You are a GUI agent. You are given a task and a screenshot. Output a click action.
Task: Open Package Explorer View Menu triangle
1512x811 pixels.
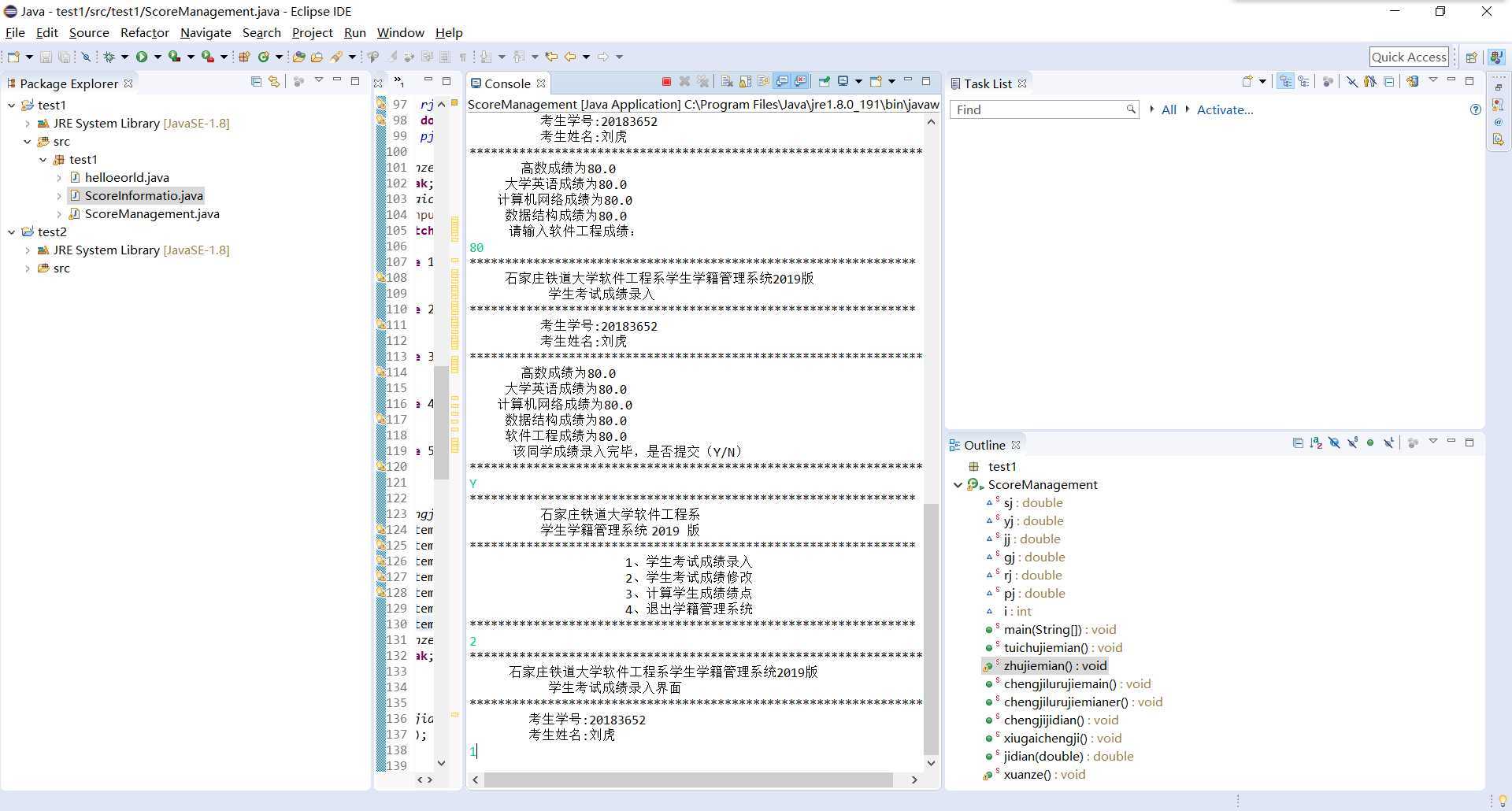[319, 80]
